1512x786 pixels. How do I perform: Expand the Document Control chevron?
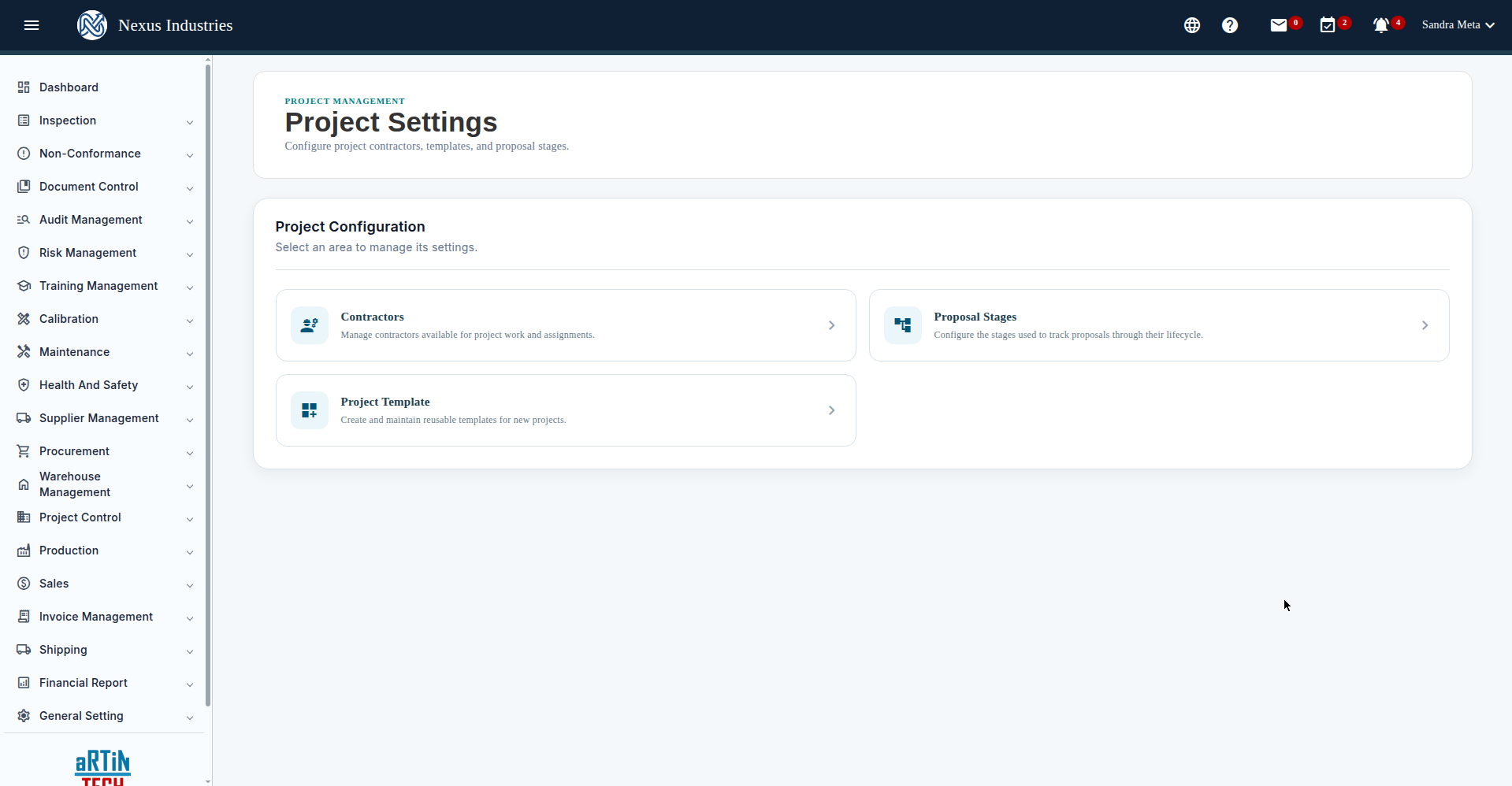tap(190, 188)
